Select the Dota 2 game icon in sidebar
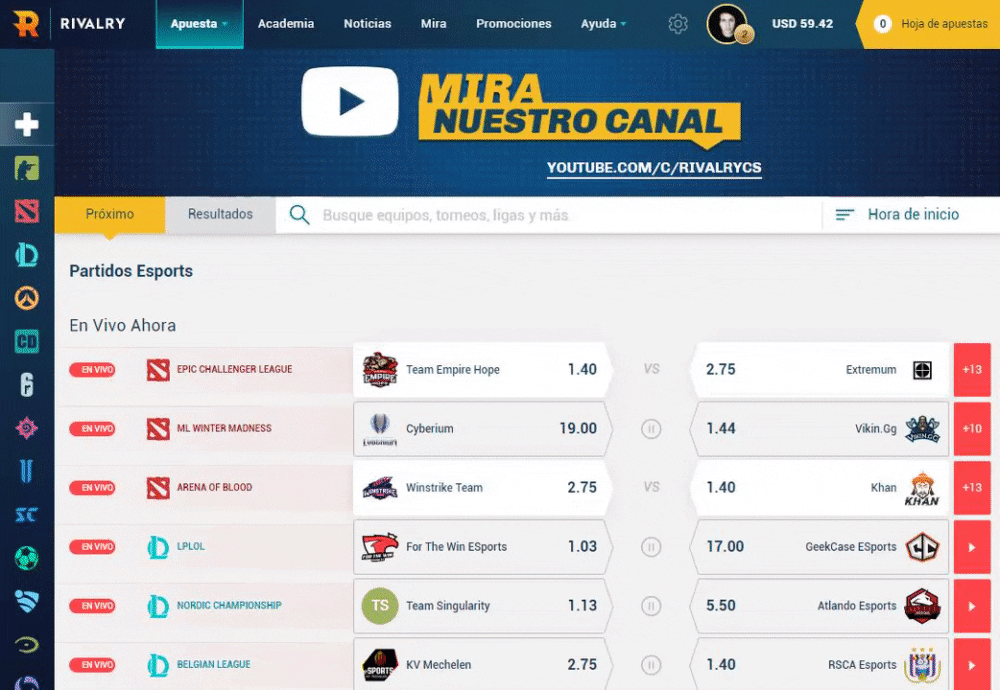 27,212
